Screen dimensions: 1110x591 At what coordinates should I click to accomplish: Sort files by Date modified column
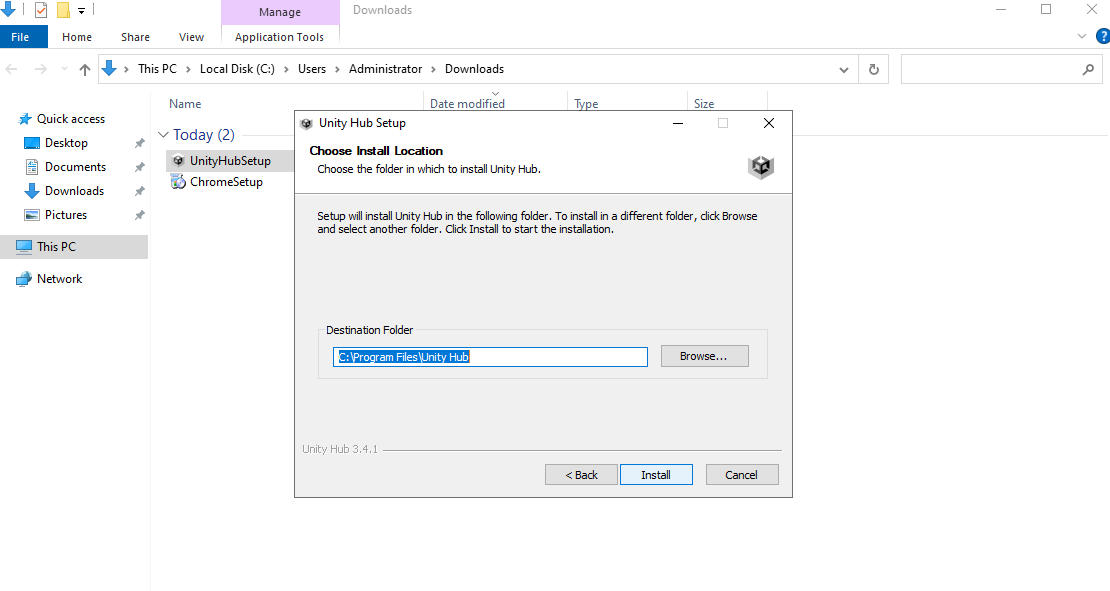[467, 103]
